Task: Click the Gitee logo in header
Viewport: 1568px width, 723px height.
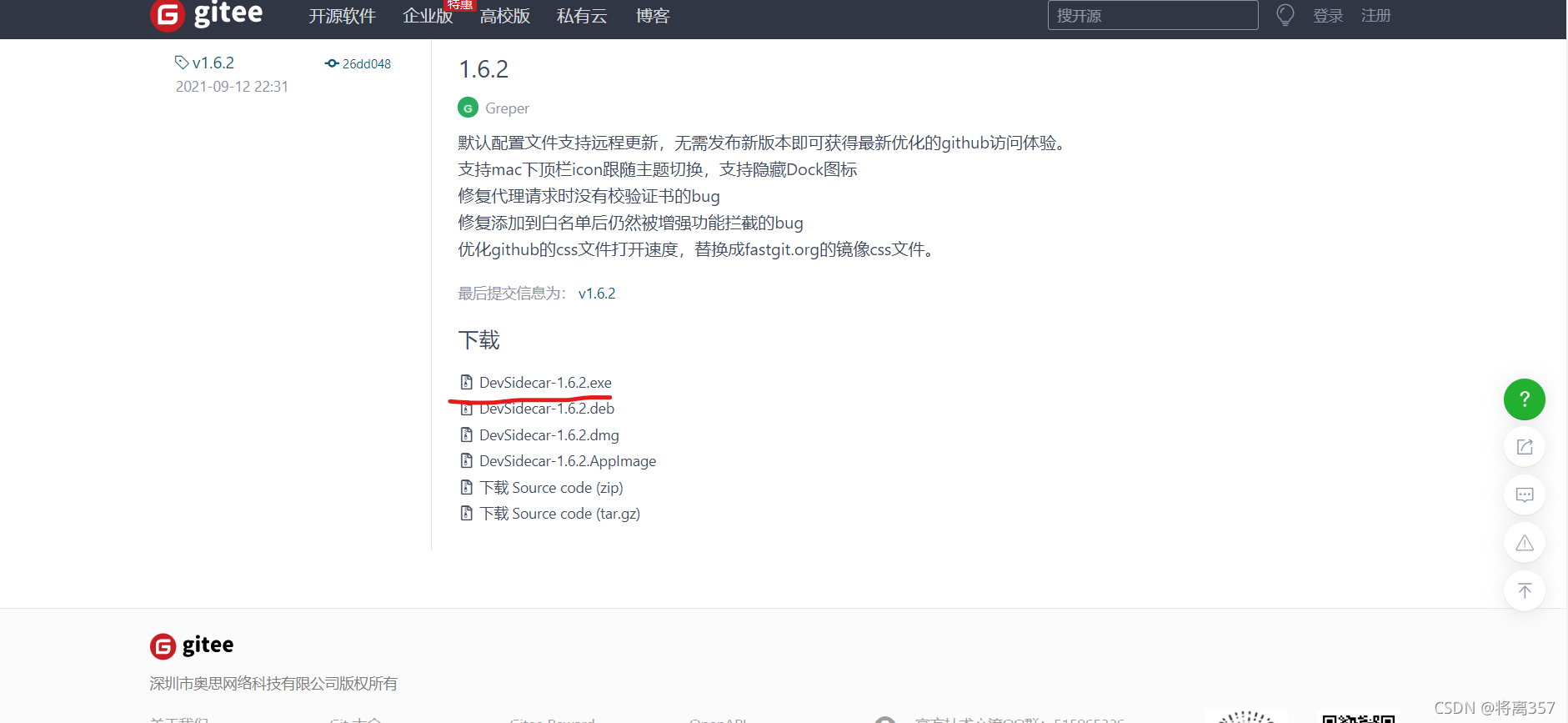Action: tap(207, 14)
